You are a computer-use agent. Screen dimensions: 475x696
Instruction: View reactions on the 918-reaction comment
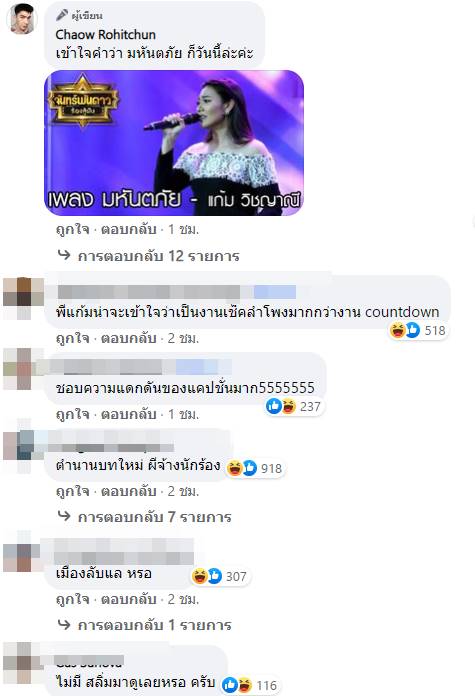coord(255,468)
